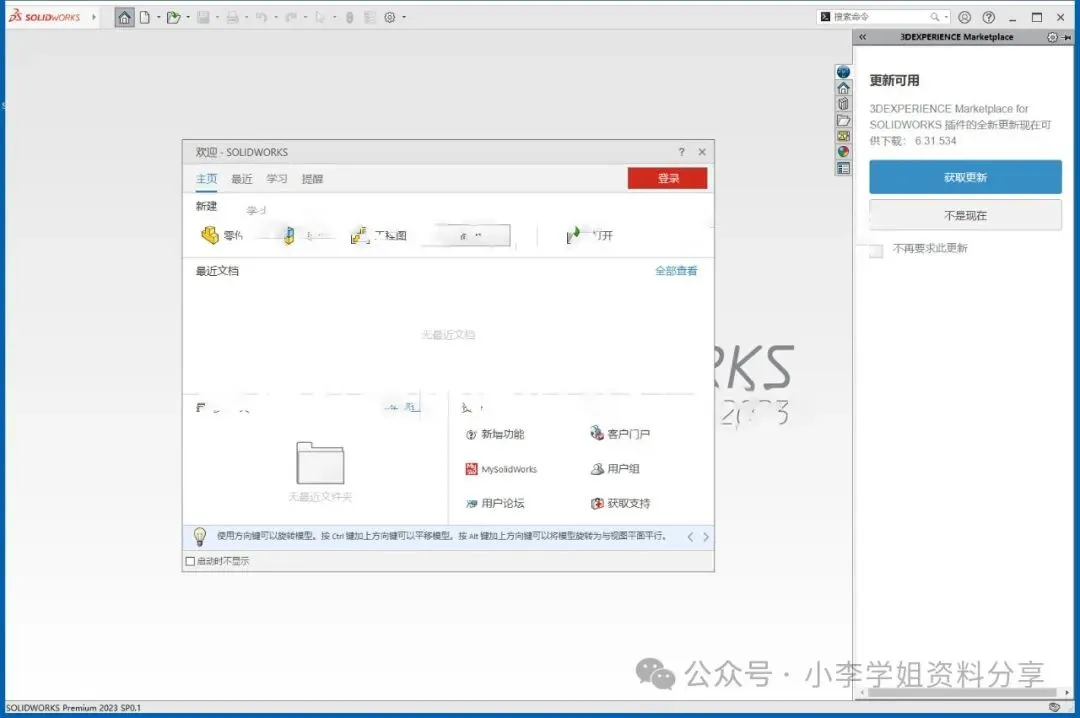Click the Open folder icon in the toolbar
Image resolution: width=1080 pixels, height=718 pixels.
(173, 17)
